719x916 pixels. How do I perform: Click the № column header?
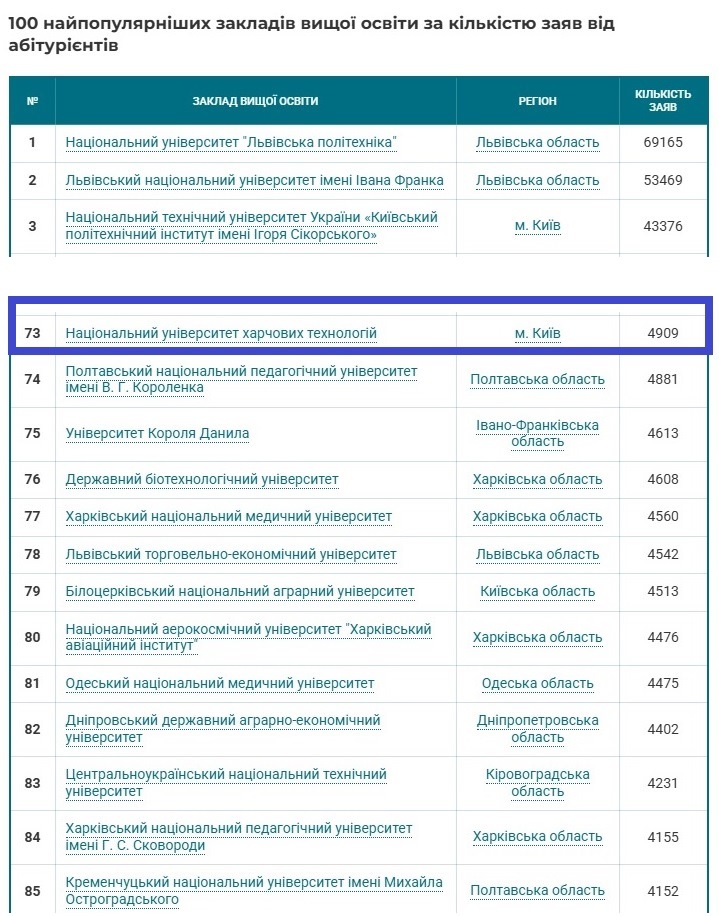pos(33,101)
